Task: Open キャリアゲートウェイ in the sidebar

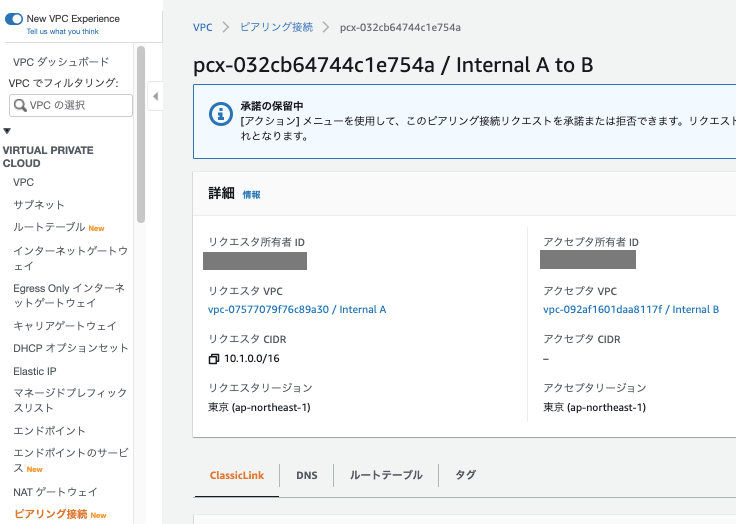Action: point(65,325)
